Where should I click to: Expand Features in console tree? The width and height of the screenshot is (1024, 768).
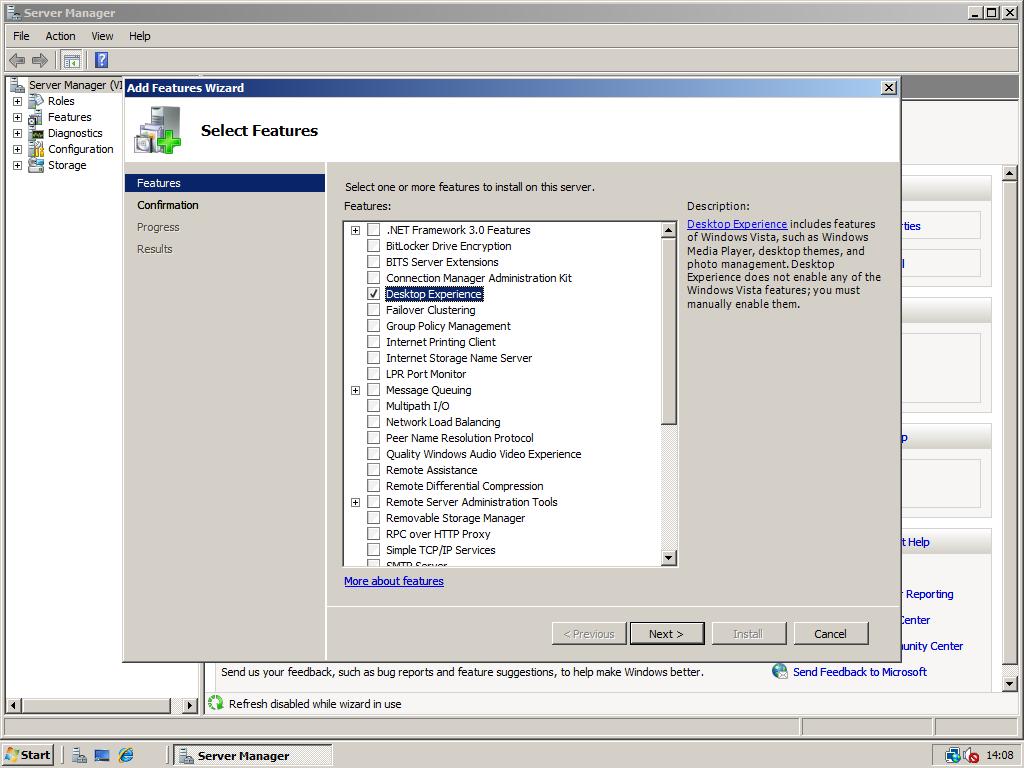tap(18, 118)
